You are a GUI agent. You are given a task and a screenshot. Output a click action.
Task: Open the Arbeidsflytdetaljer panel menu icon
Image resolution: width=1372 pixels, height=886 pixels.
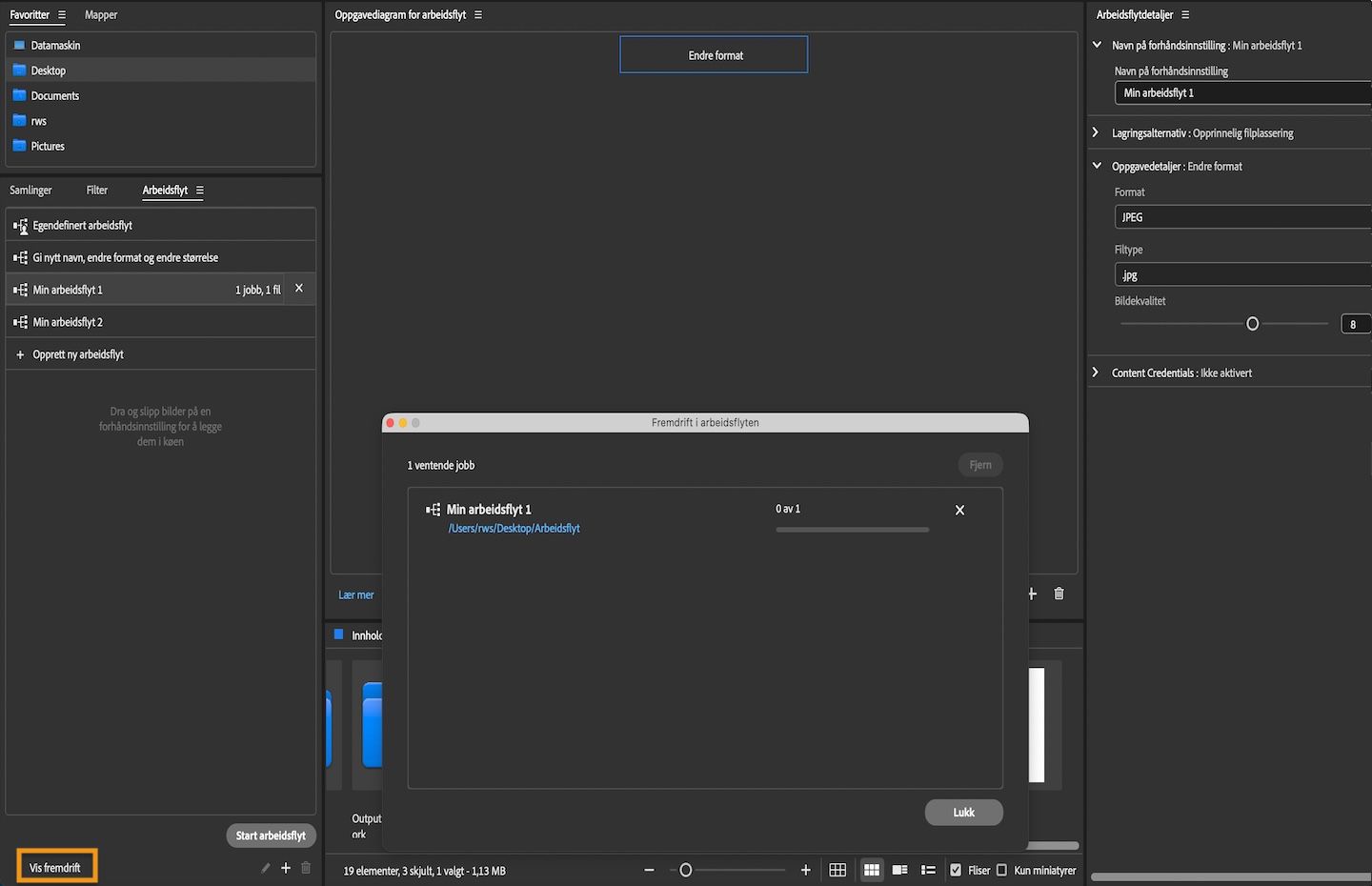1185,15
